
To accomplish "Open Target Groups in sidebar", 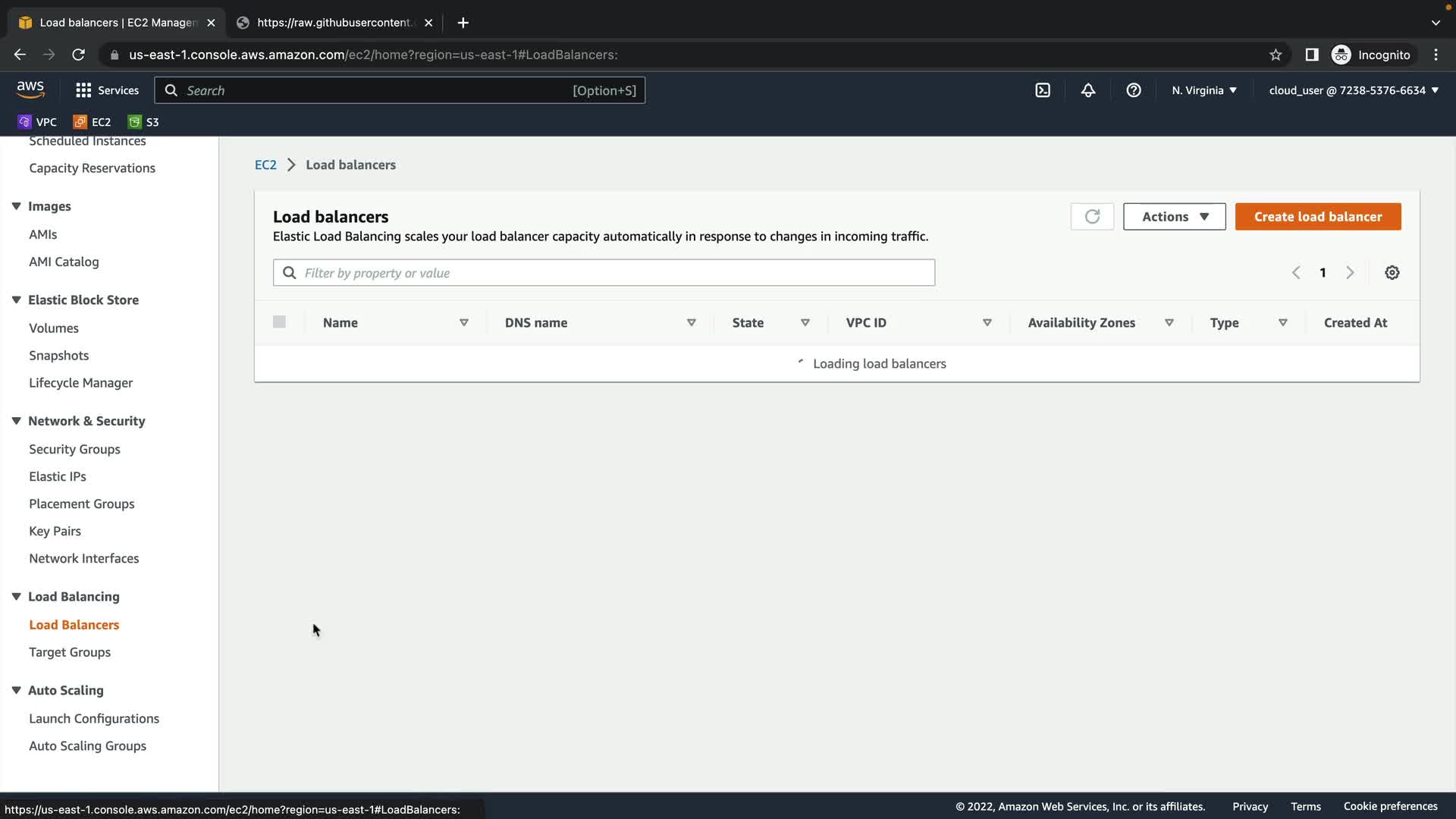I will 70,652.
